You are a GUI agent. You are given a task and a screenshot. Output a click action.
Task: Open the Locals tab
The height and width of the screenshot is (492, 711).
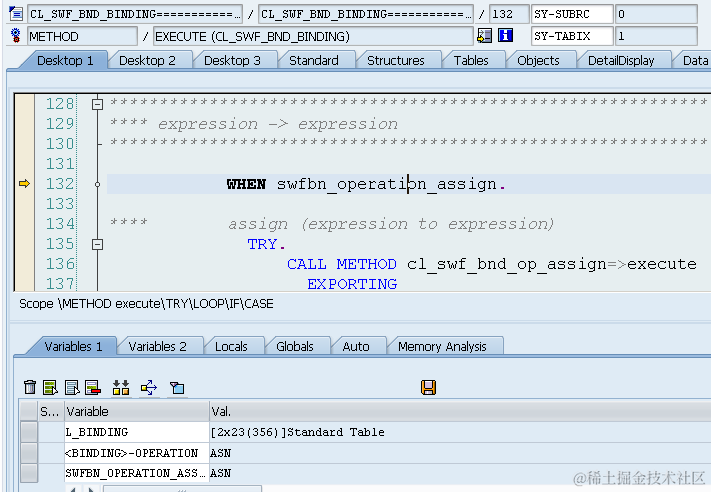tap(231, 346)
